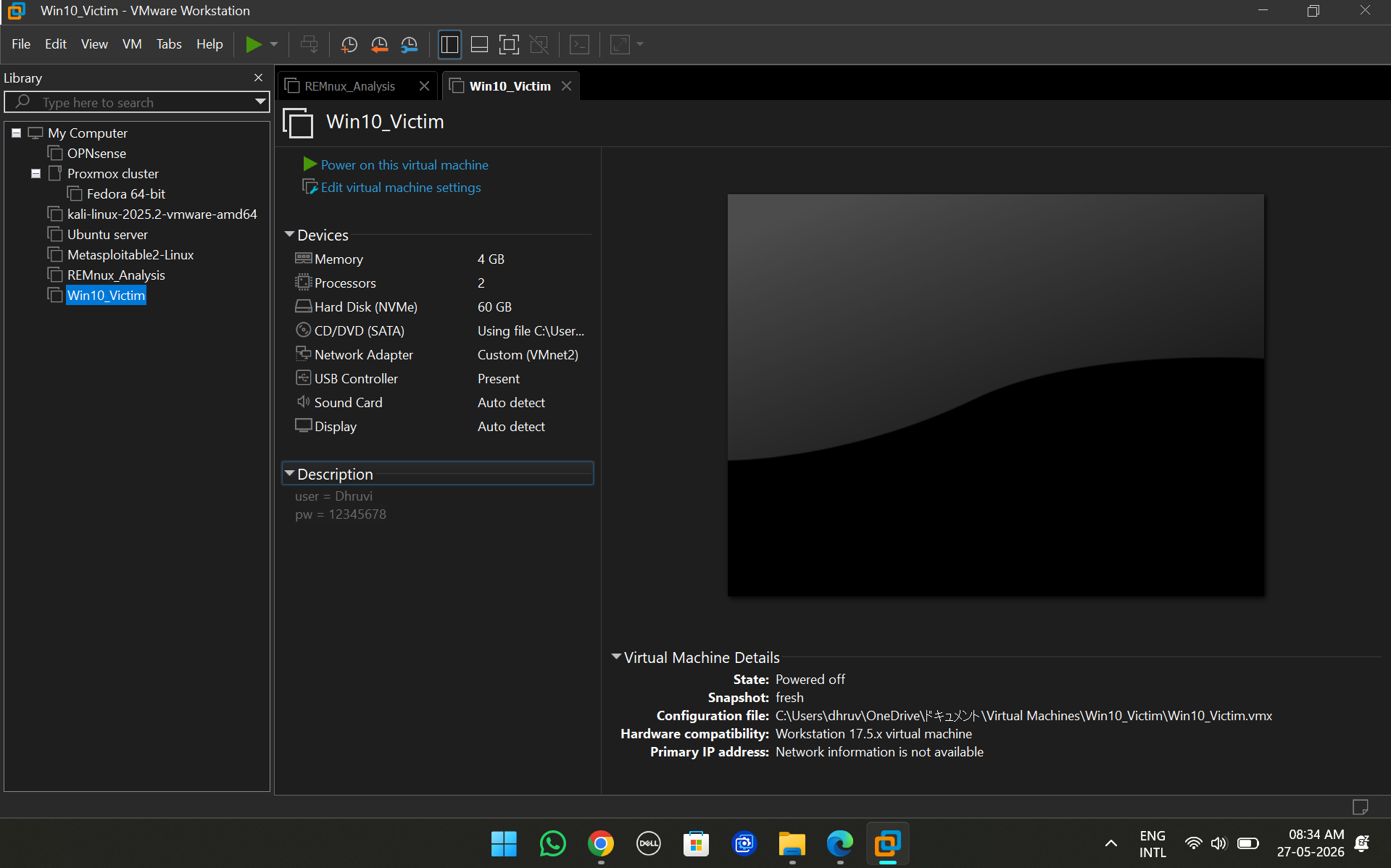Open the console view toolbar icon

tap(579, 44)
